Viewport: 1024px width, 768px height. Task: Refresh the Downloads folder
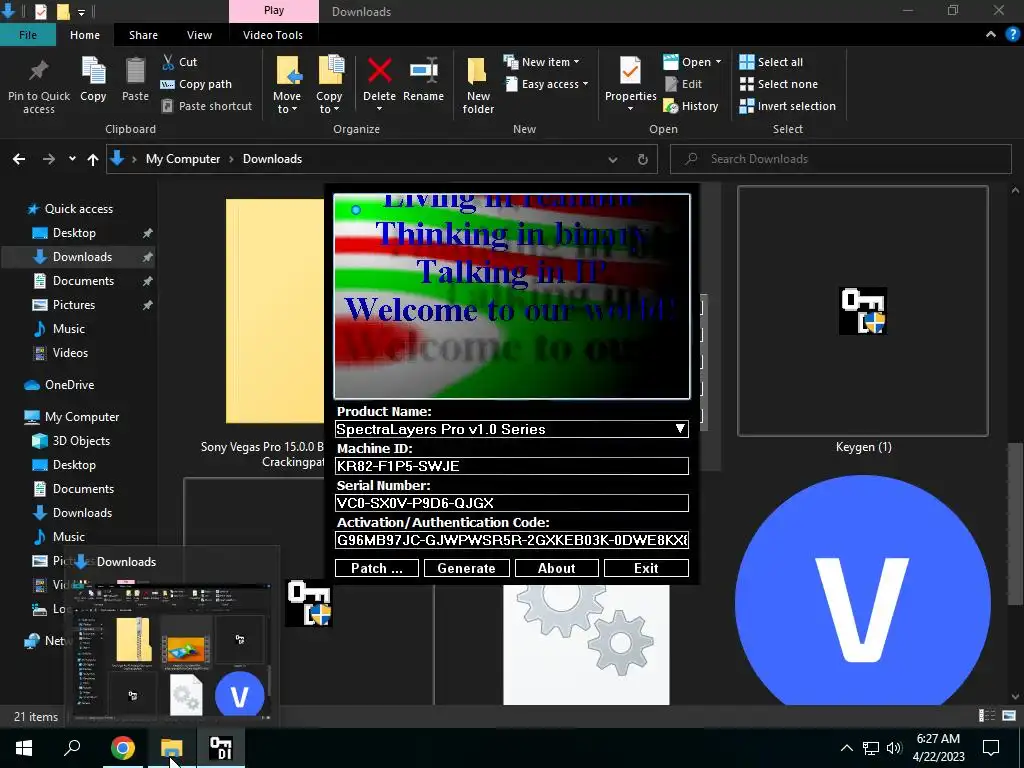click(x=643, y=159)
